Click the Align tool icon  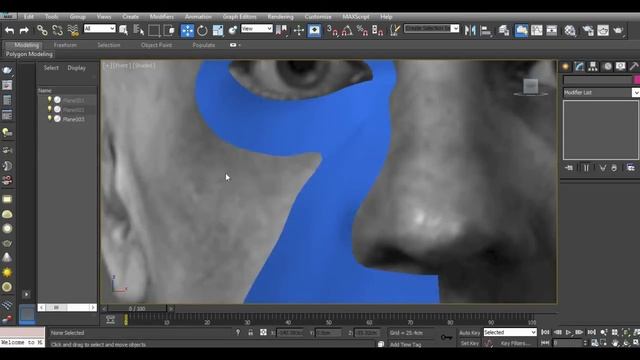click(x=486, y=31)
